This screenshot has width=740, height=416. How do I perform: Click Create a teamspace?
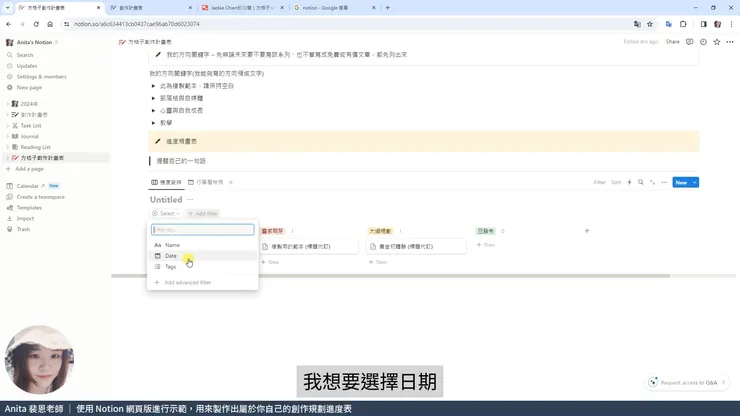(41, 197)
